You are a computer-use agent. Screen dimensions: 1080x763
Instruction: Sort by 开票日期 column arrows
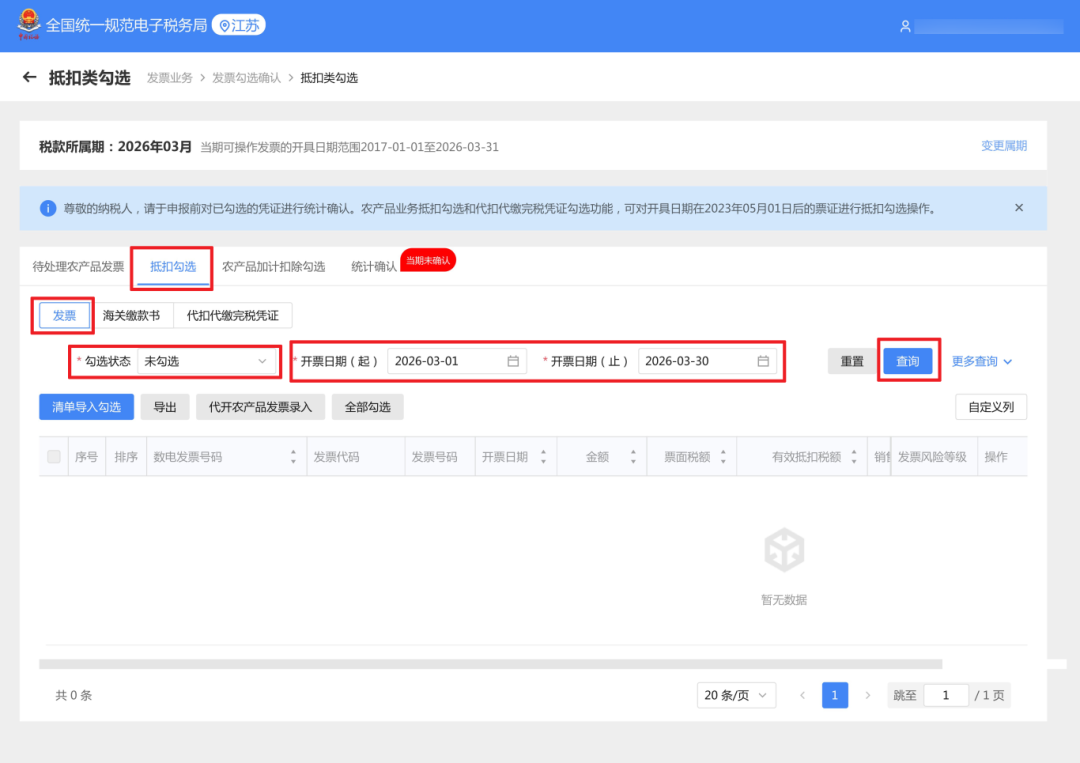pyautogui.click(x=543, y=457)
